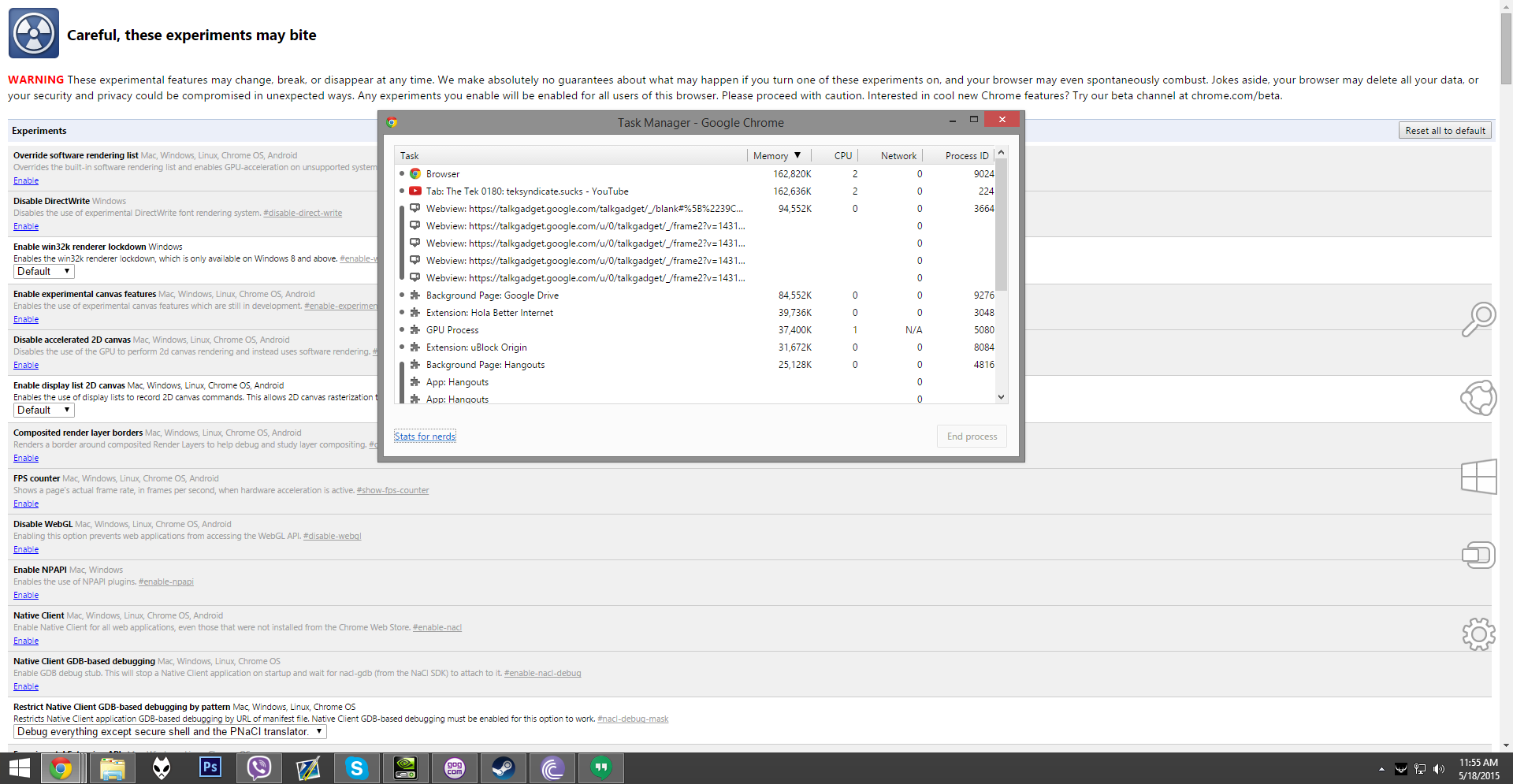1513x784 pixels.
Task: Select the Tab: The Tek 0180 YouTube row
Action: 696,191
